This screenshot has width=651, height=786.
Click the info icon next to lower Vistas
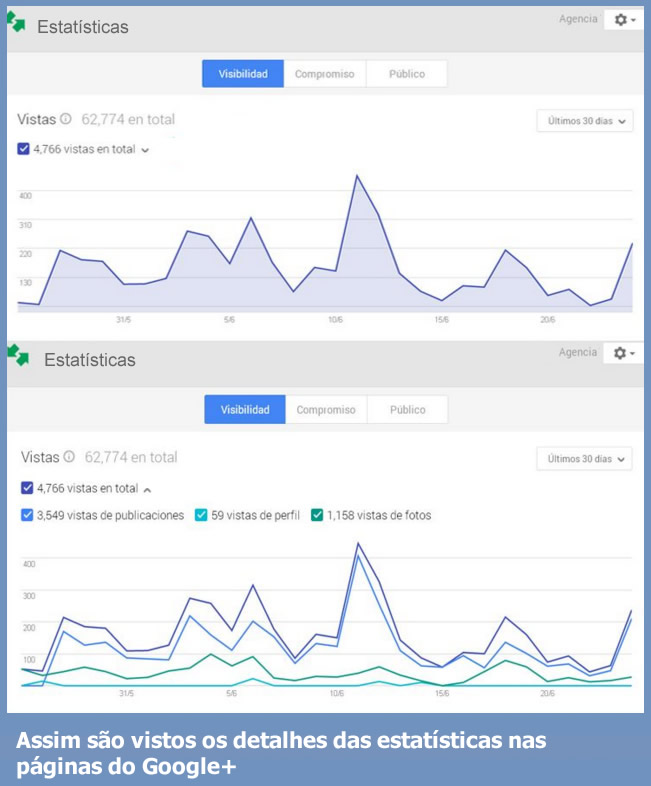69,457
